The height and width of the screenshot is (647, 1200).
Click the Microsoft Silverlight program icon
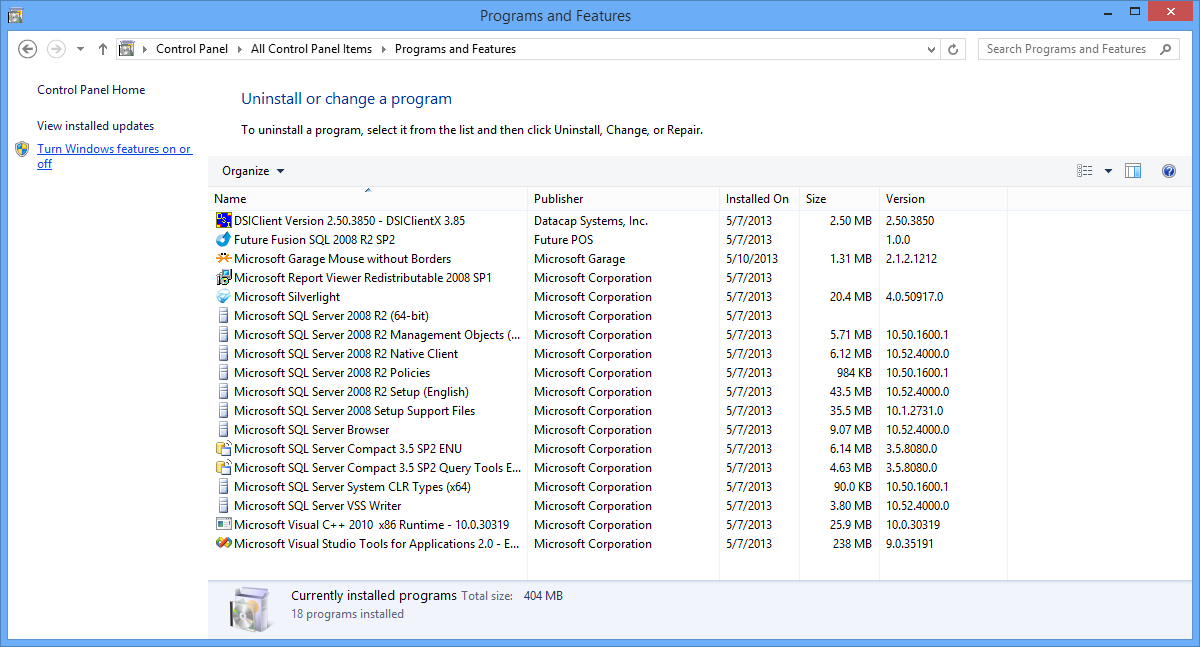223,297
